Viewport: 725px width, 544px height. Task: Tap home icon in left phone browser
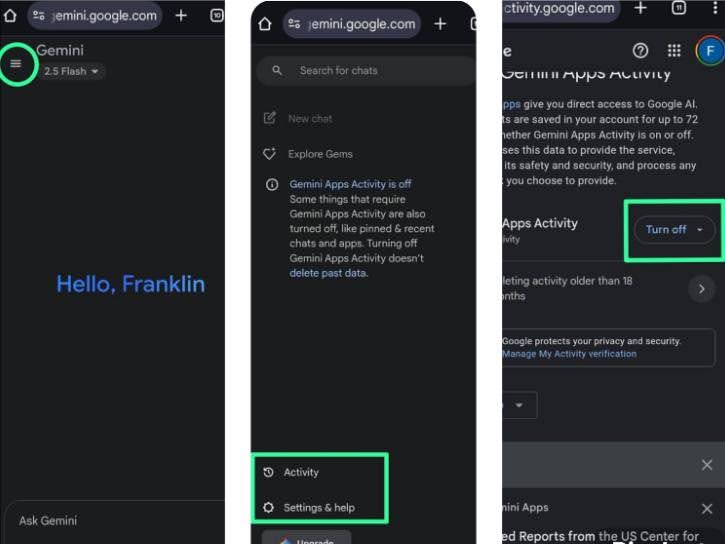click(10, 15)
